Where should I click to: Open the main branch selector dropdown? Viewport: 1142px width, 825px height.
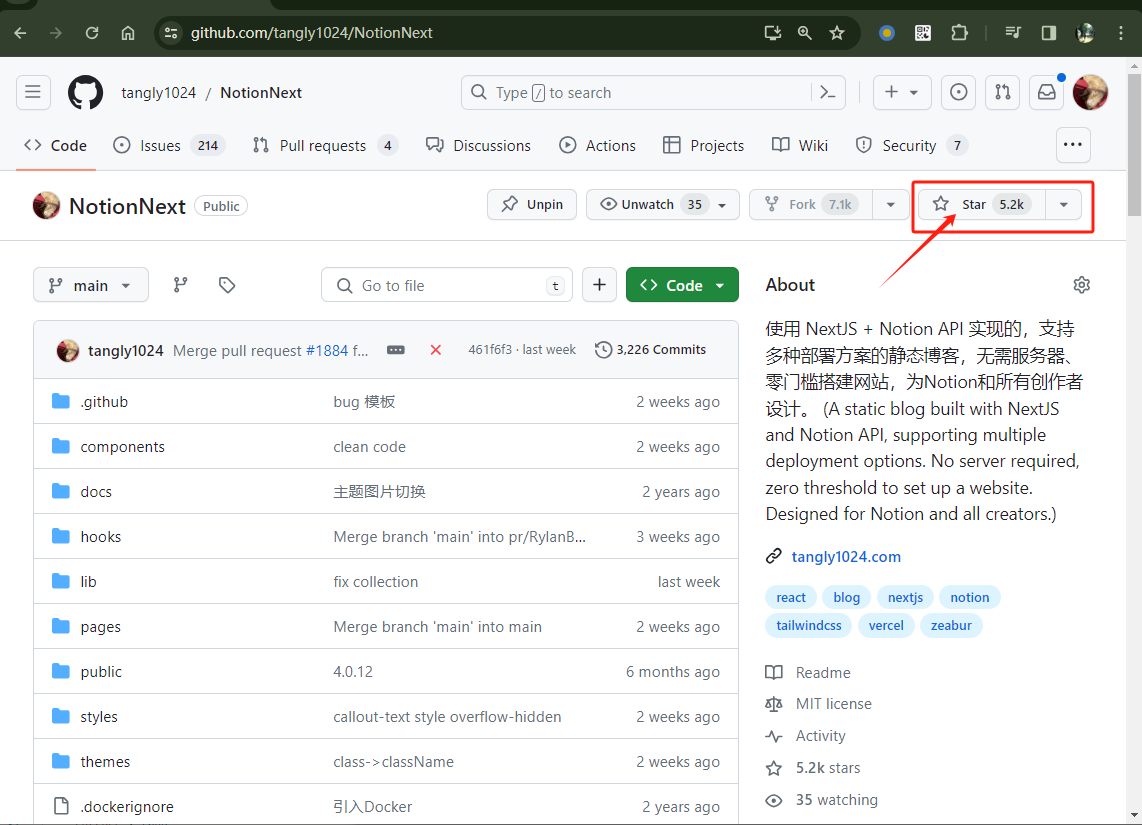tap(90, 285)
